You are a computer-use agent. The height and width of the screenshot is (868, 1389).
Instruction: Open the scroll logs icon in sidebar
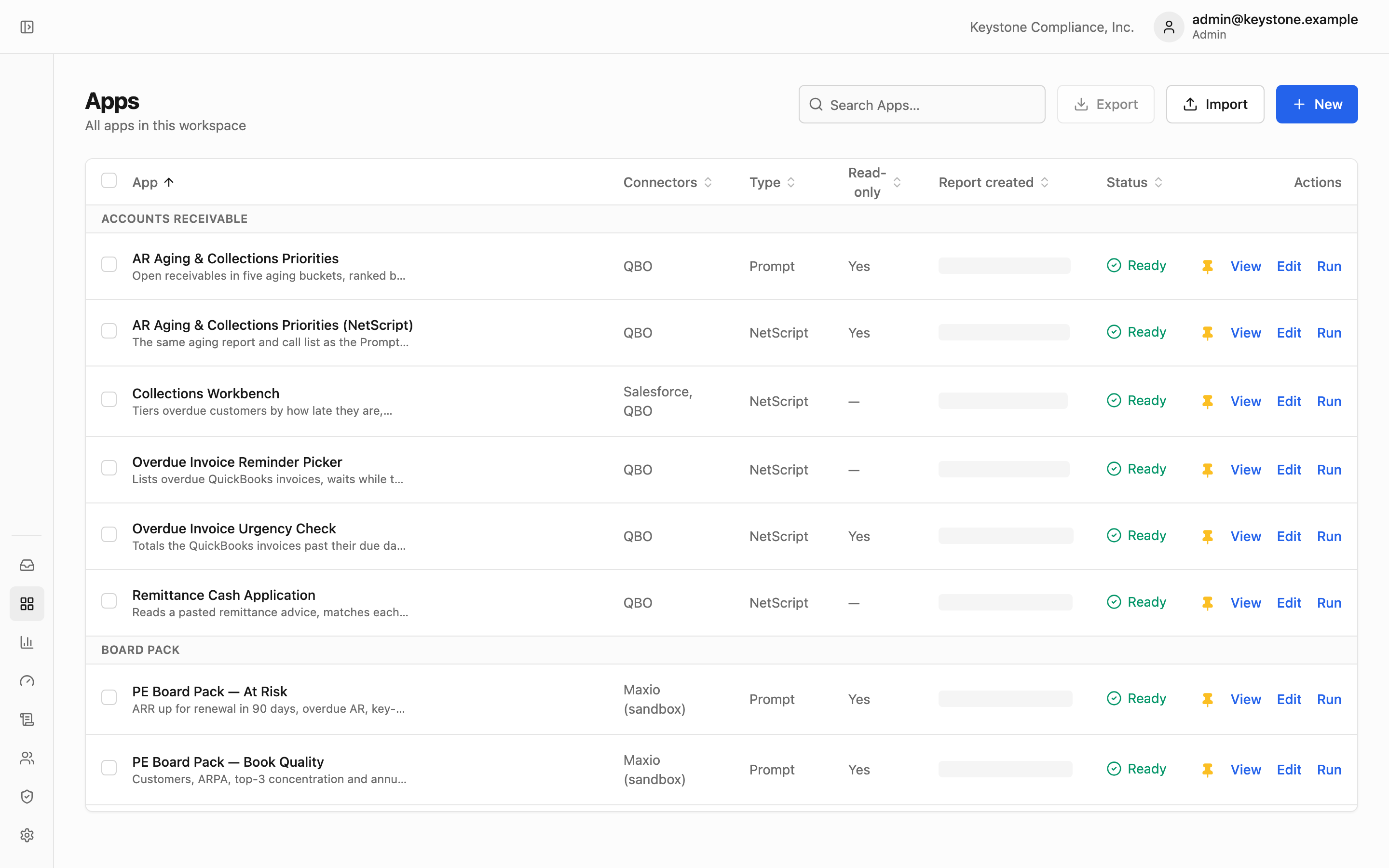pos(27,719)
